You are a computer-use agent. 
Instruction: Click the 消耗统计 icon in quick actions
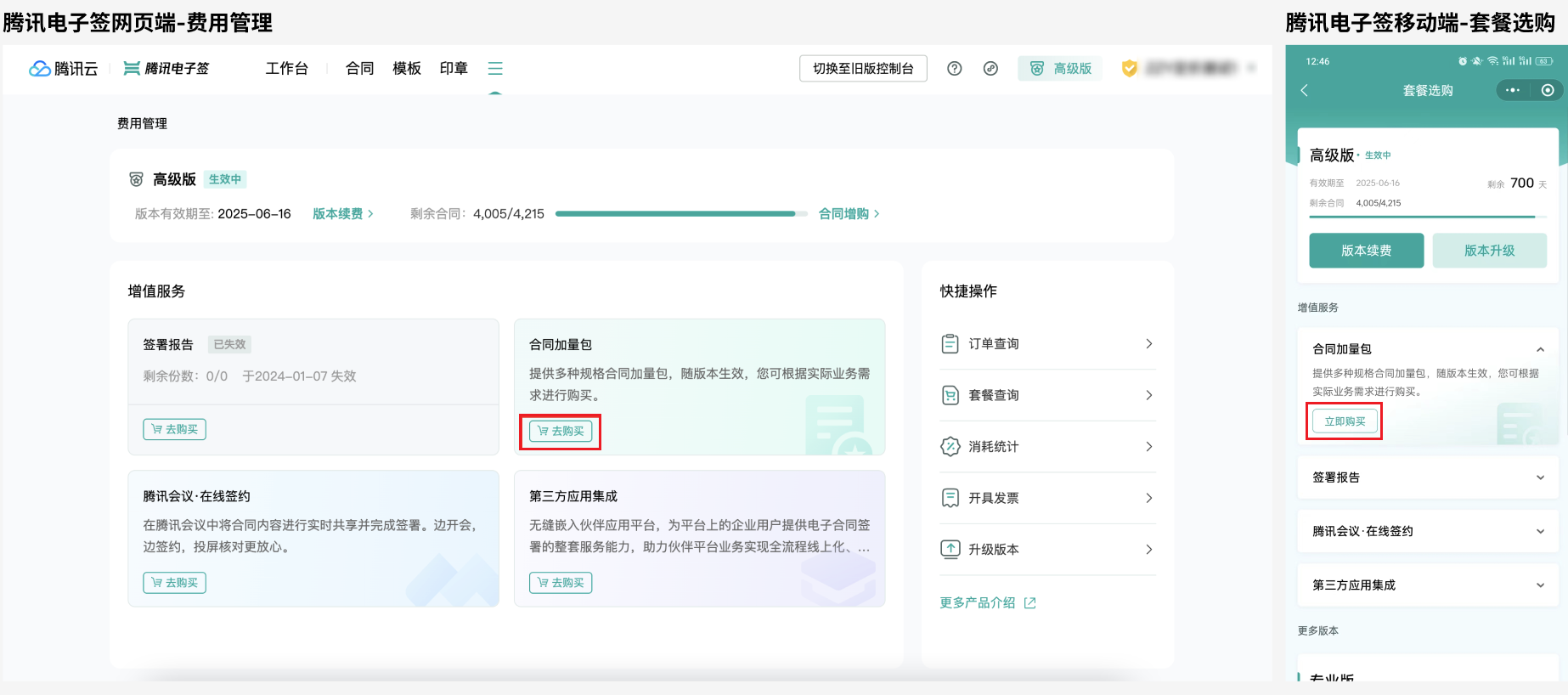(x=950, y=447)
